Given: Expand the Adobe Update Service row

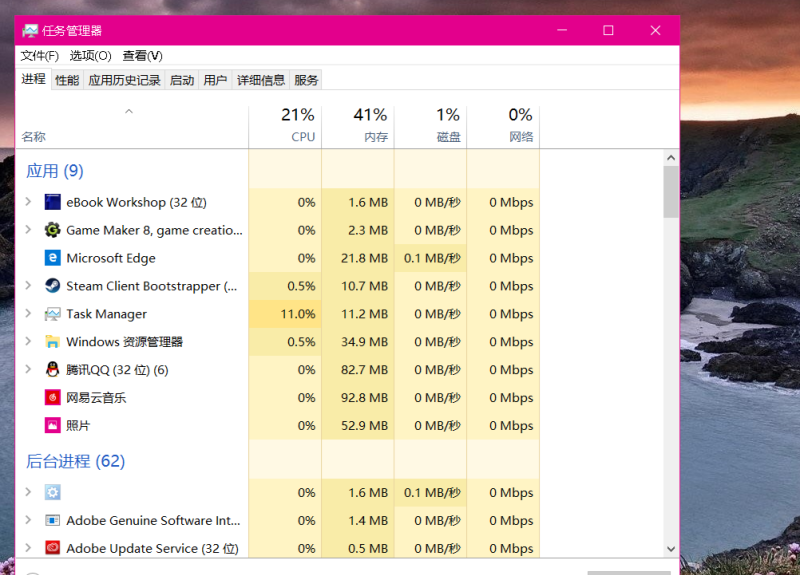Looking at the screenshot, I should click(x=29, y=548).
